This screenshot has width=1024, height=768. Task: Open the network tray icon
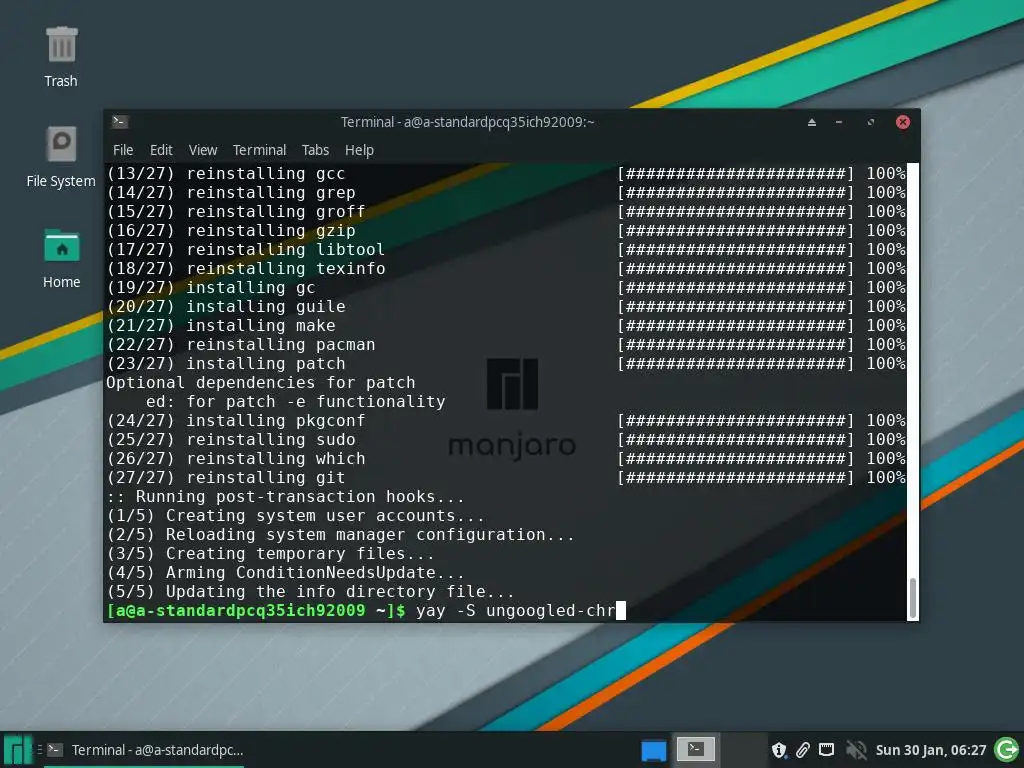click(x=827, y=750)
